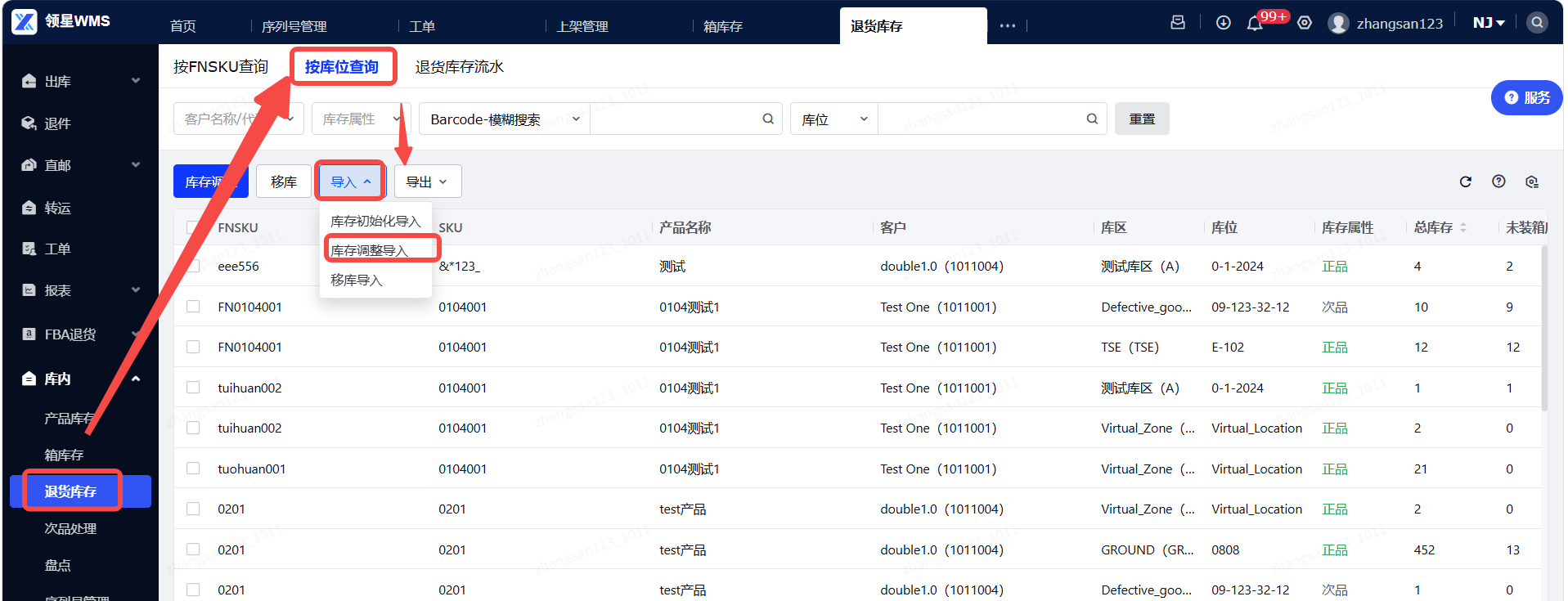Choose 库存调整导入 from import menu

tap(375, 250)
